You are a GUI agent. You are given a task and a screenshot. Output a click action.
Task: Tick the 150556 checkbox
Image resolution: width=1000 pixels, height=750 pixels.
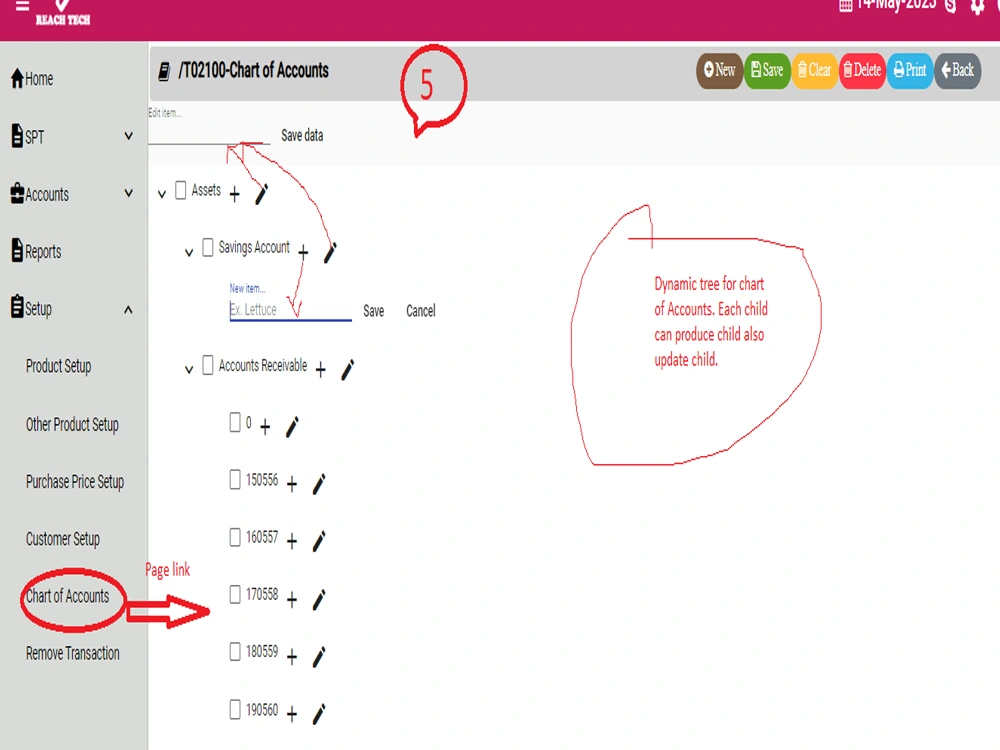[235, 480]
